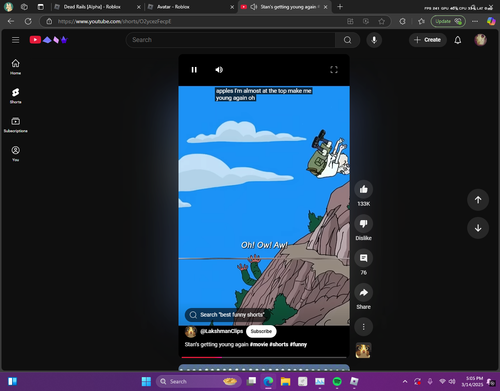Viewport: 500px width, 391px height.
Task: Open the tab actions menu icon
Action: [x=41, y=7]
